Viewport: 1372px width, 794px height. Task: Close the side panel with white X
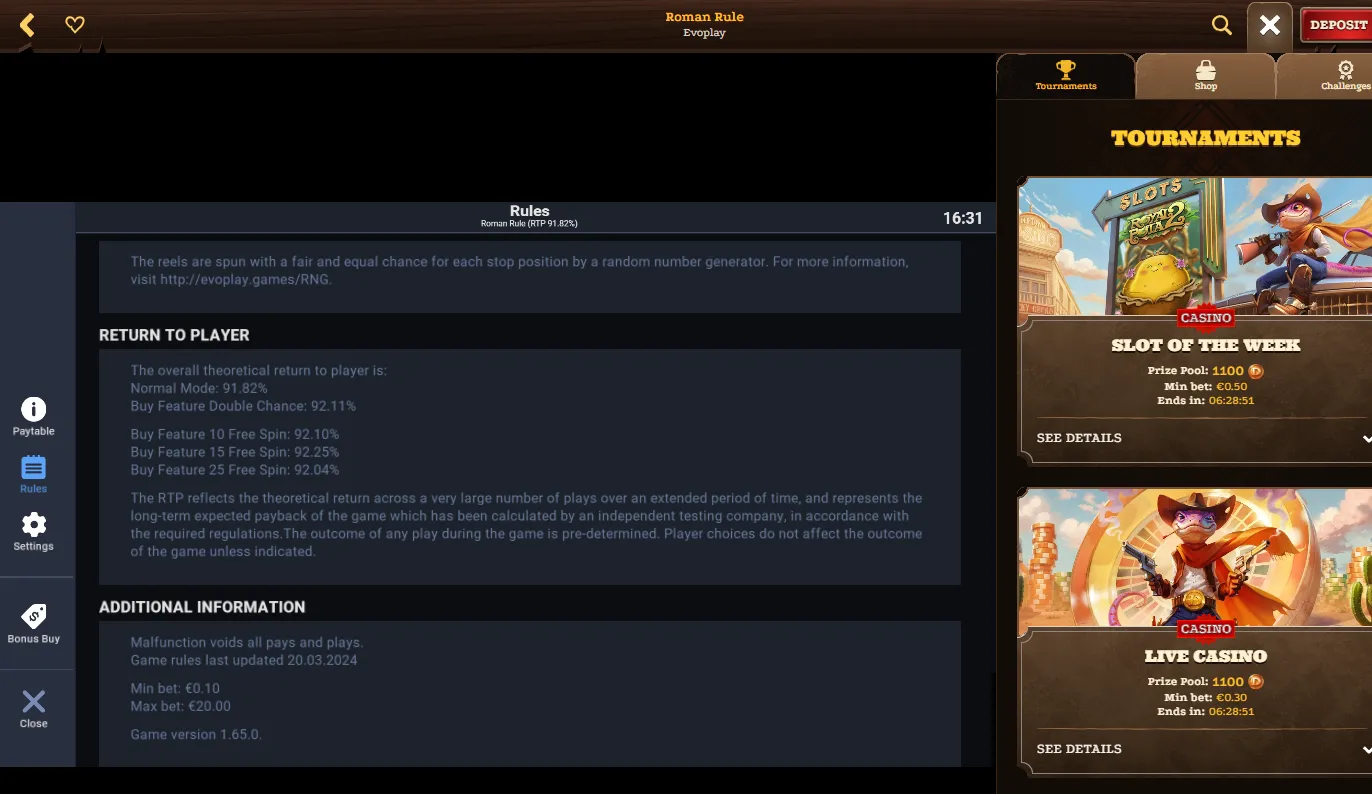(x=1270, y=25)
